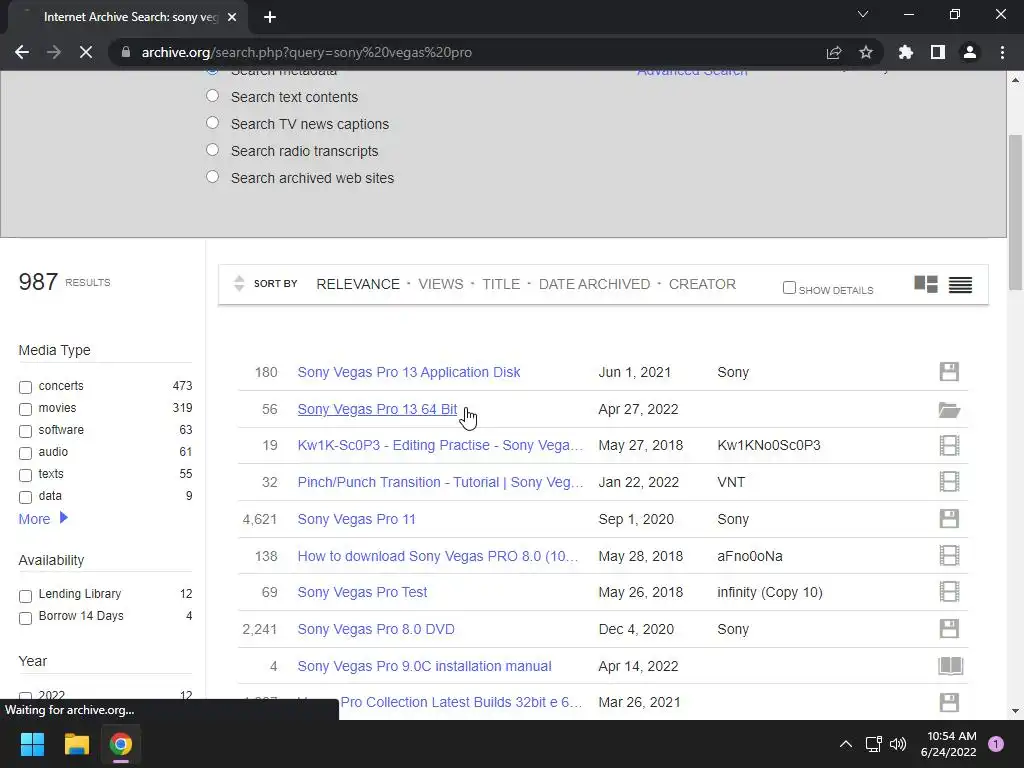Open the tab search chevron
The height and width of the screenshot is (768, 1024).
pyautogui.click(x=863, y=14)
